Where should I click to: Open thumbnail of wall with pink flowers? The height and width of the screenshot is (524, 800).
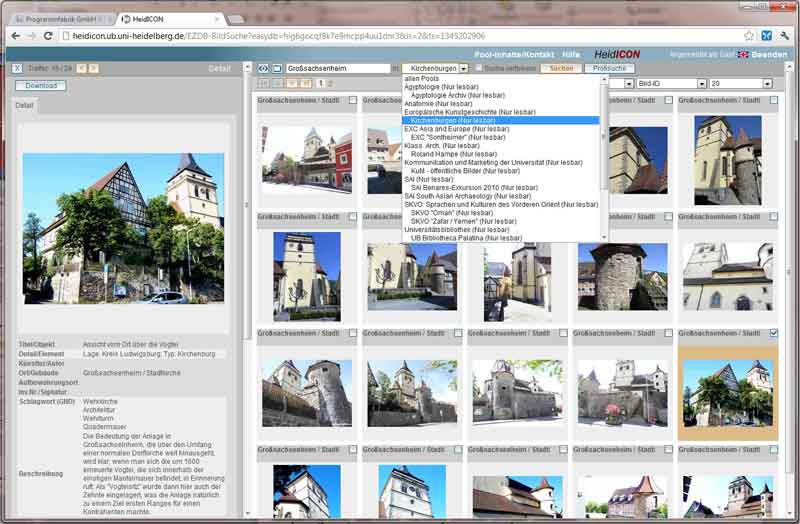tap(622, 393)
